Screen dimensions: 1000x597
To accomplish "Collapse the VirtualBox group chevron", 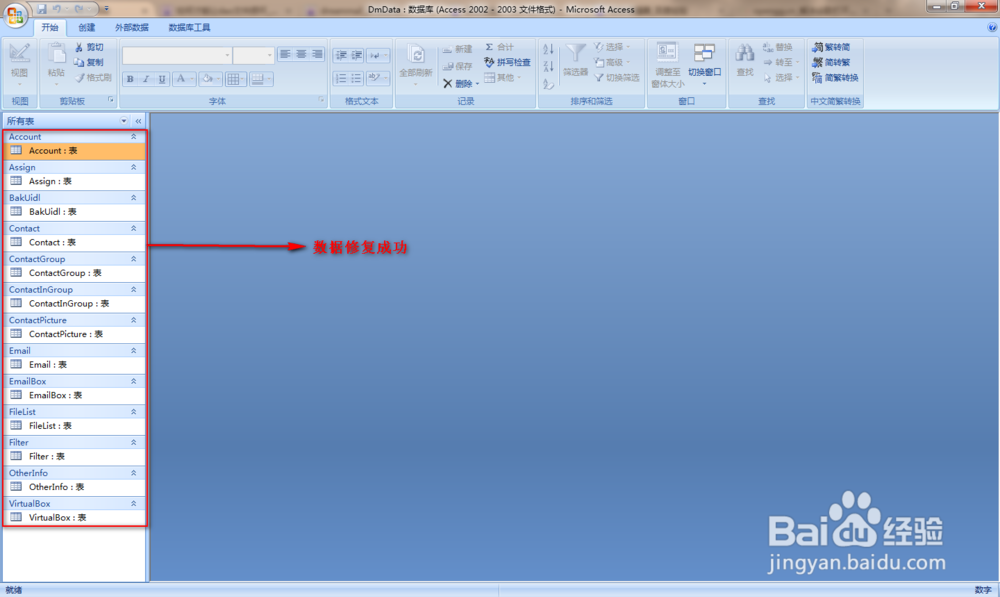I will [x=133, y=504].
